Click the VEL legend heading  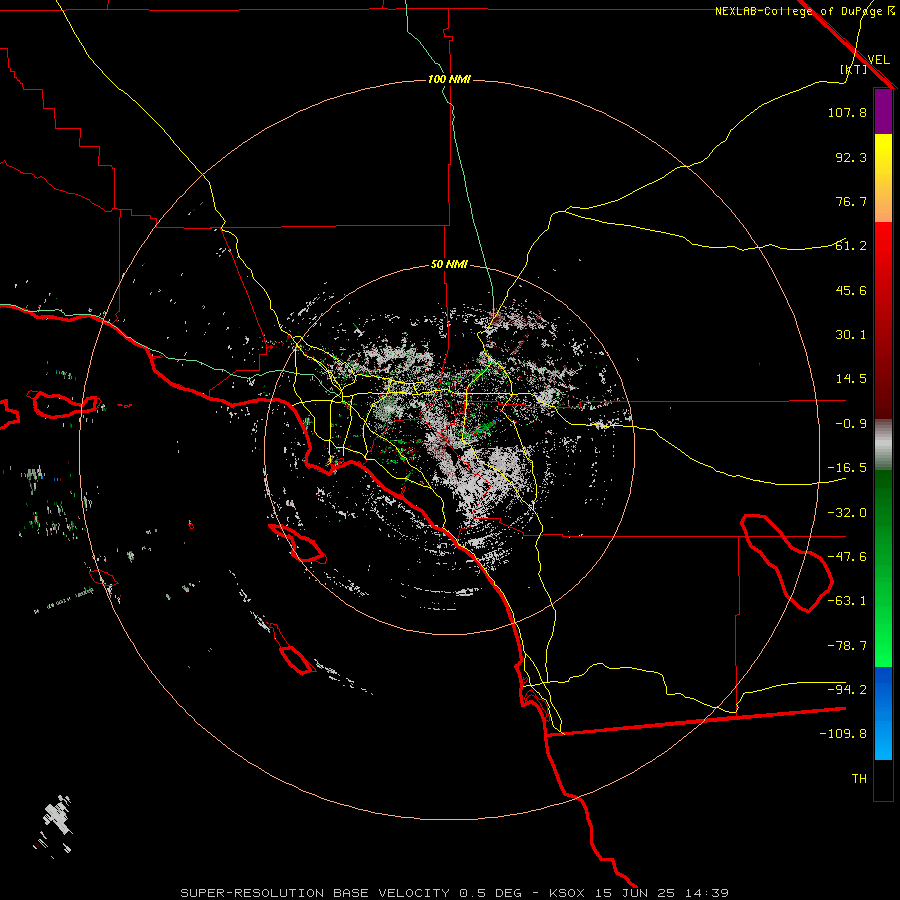click(x=878, y=59)
